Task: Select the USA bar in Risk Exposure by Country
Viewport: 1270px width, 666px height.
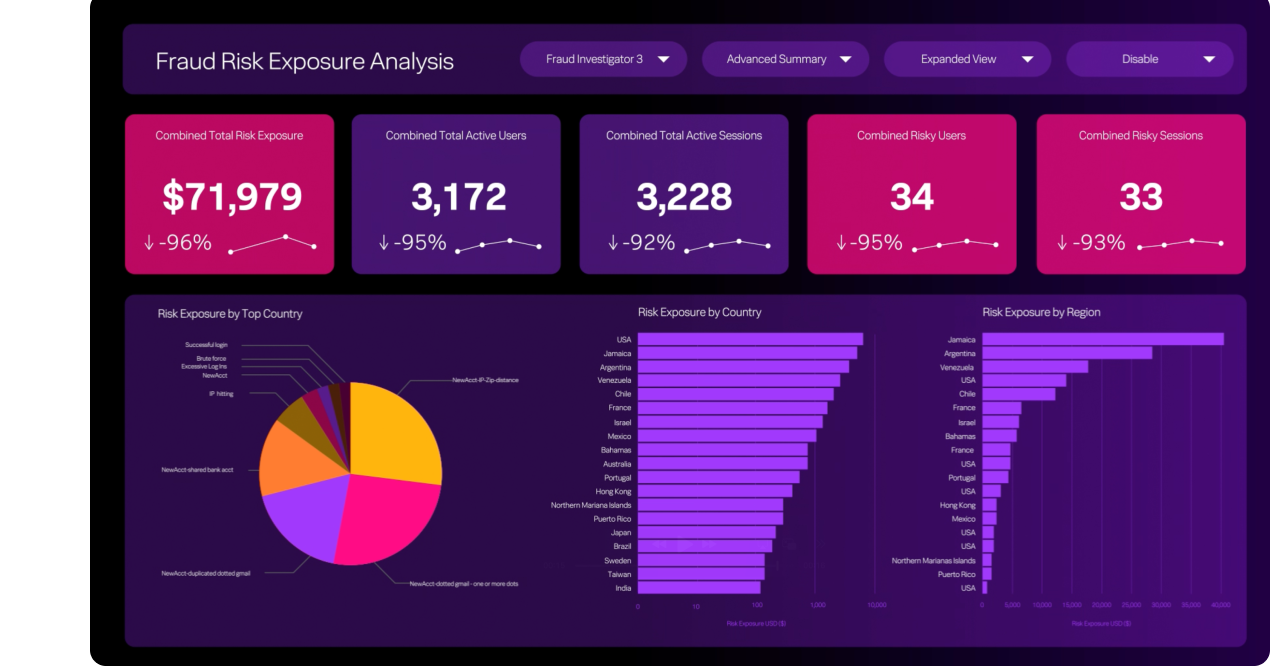Action: (750, 339)
